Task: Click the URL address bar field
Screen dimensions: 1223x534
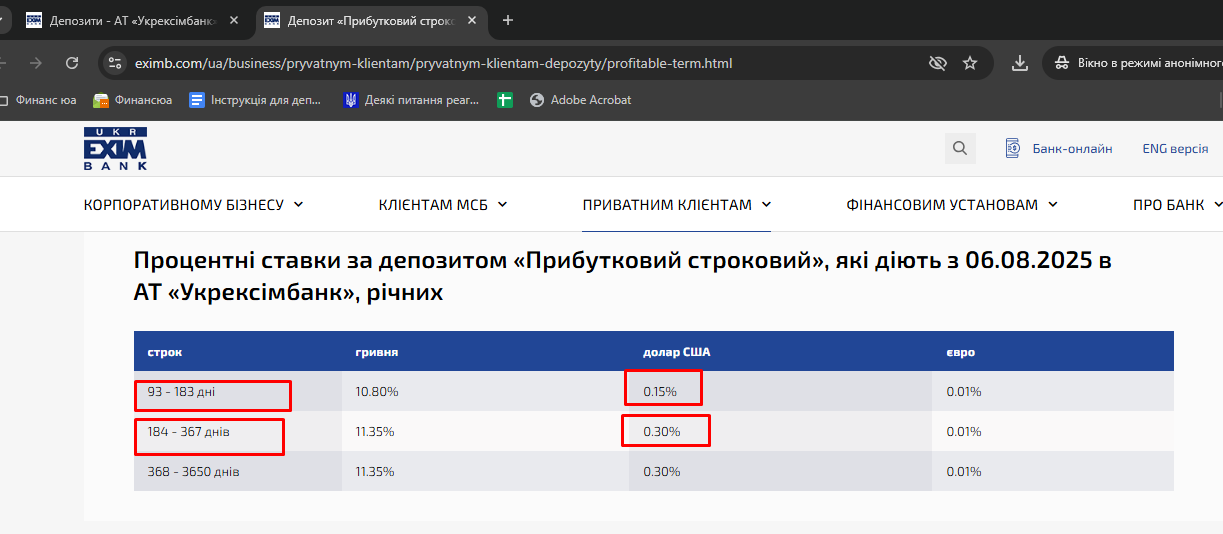Action: click(520, 63)
